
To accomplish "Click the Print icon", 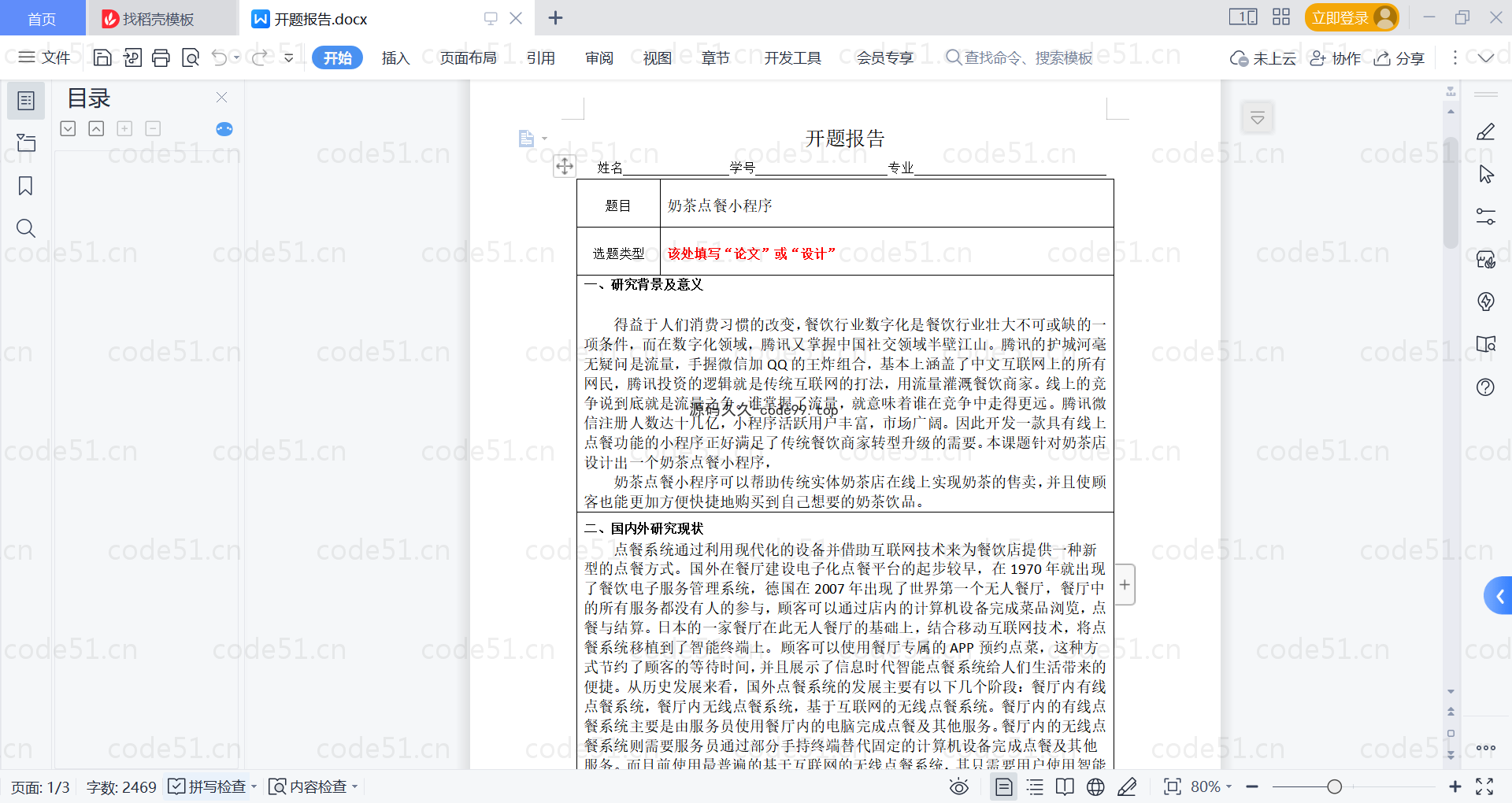I will coord(161,57).
